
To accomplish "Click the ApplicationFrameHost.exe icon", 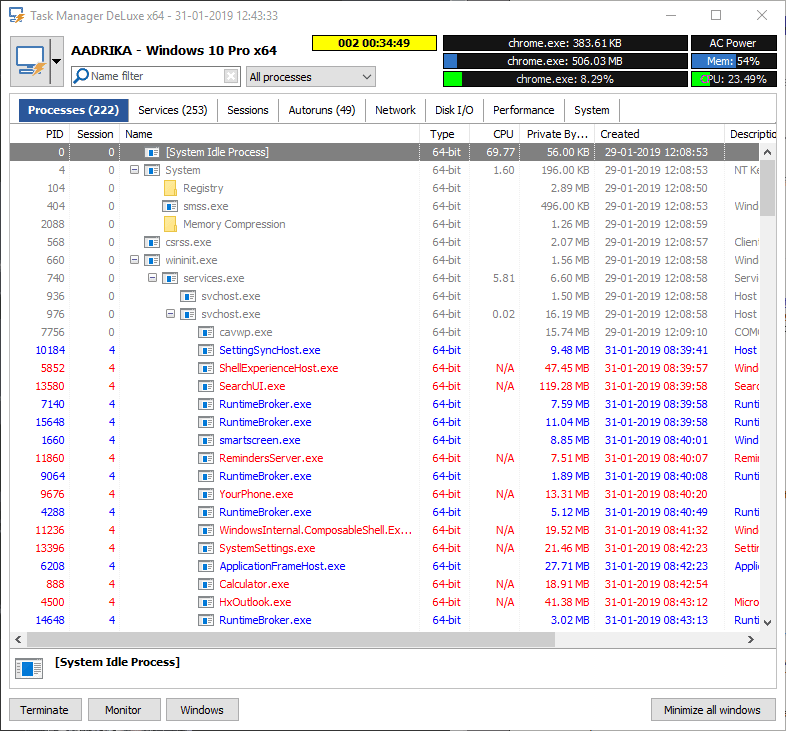I will pos(206,567).
